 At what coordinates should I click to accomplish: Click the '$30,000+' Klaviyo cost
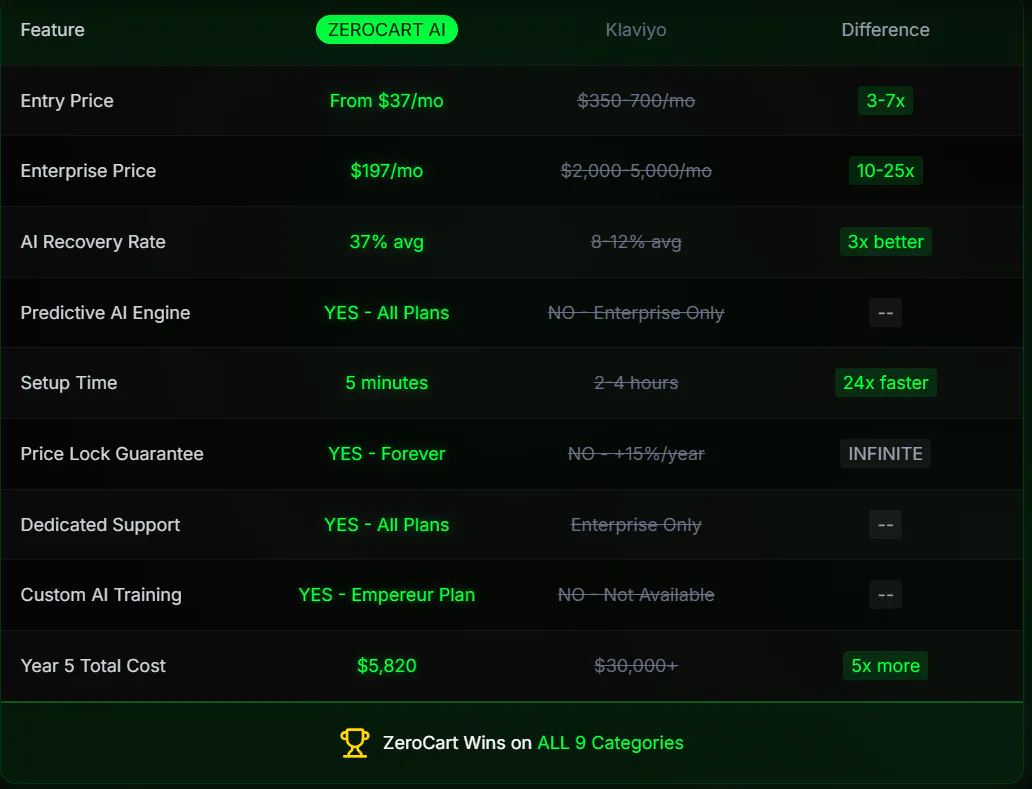click(636, 665)
